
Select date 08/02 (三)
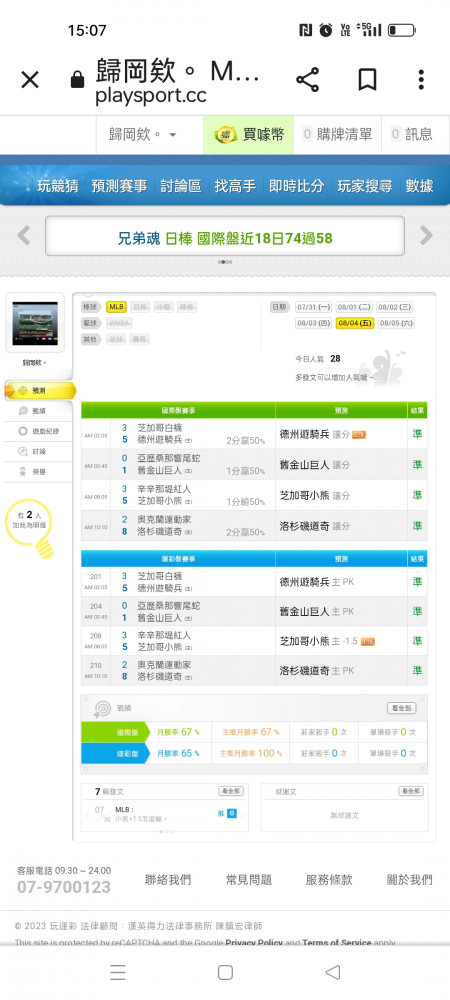point(395,307)
